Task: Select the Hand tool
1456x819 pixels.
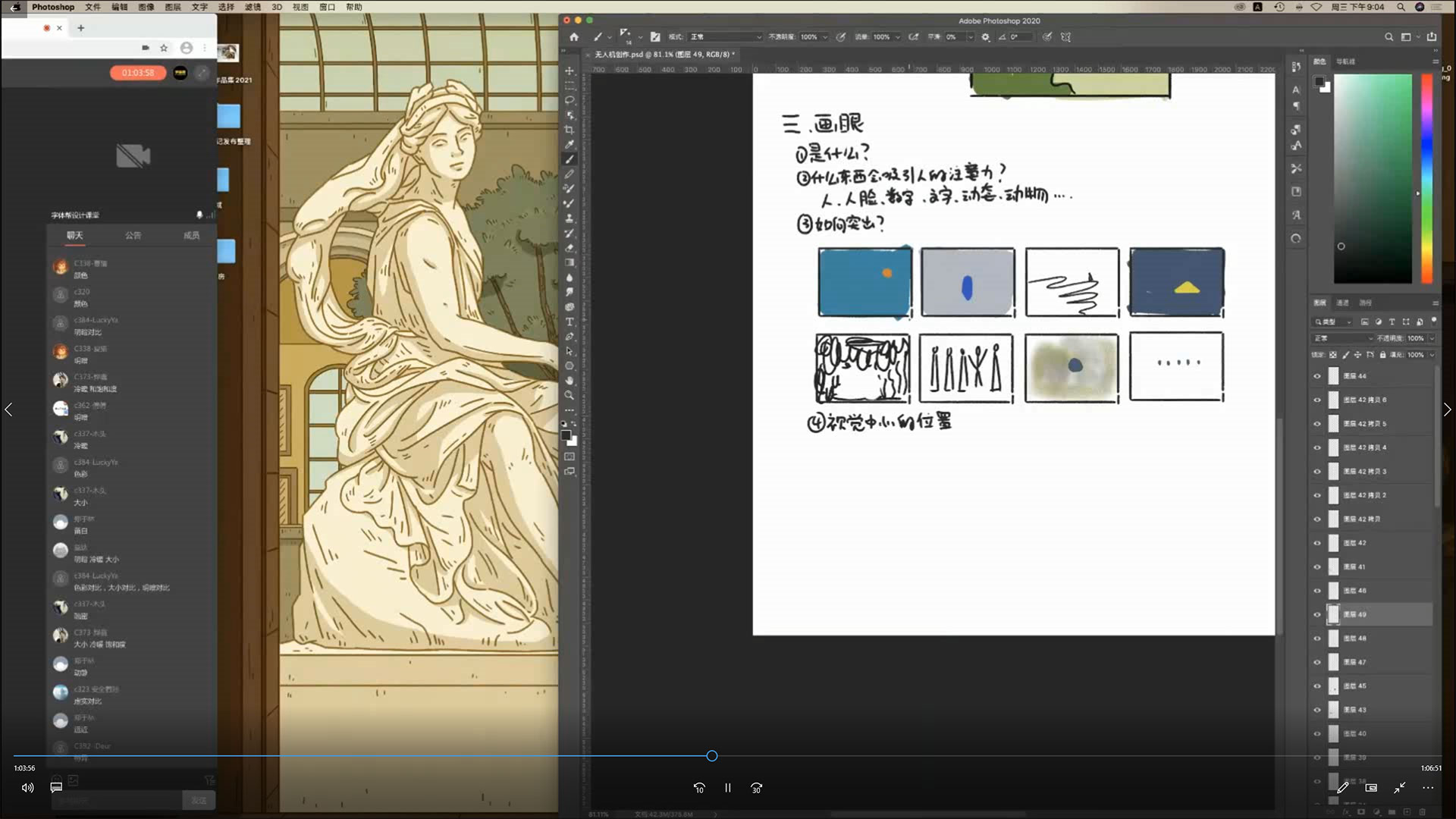Action: point(570,381)
